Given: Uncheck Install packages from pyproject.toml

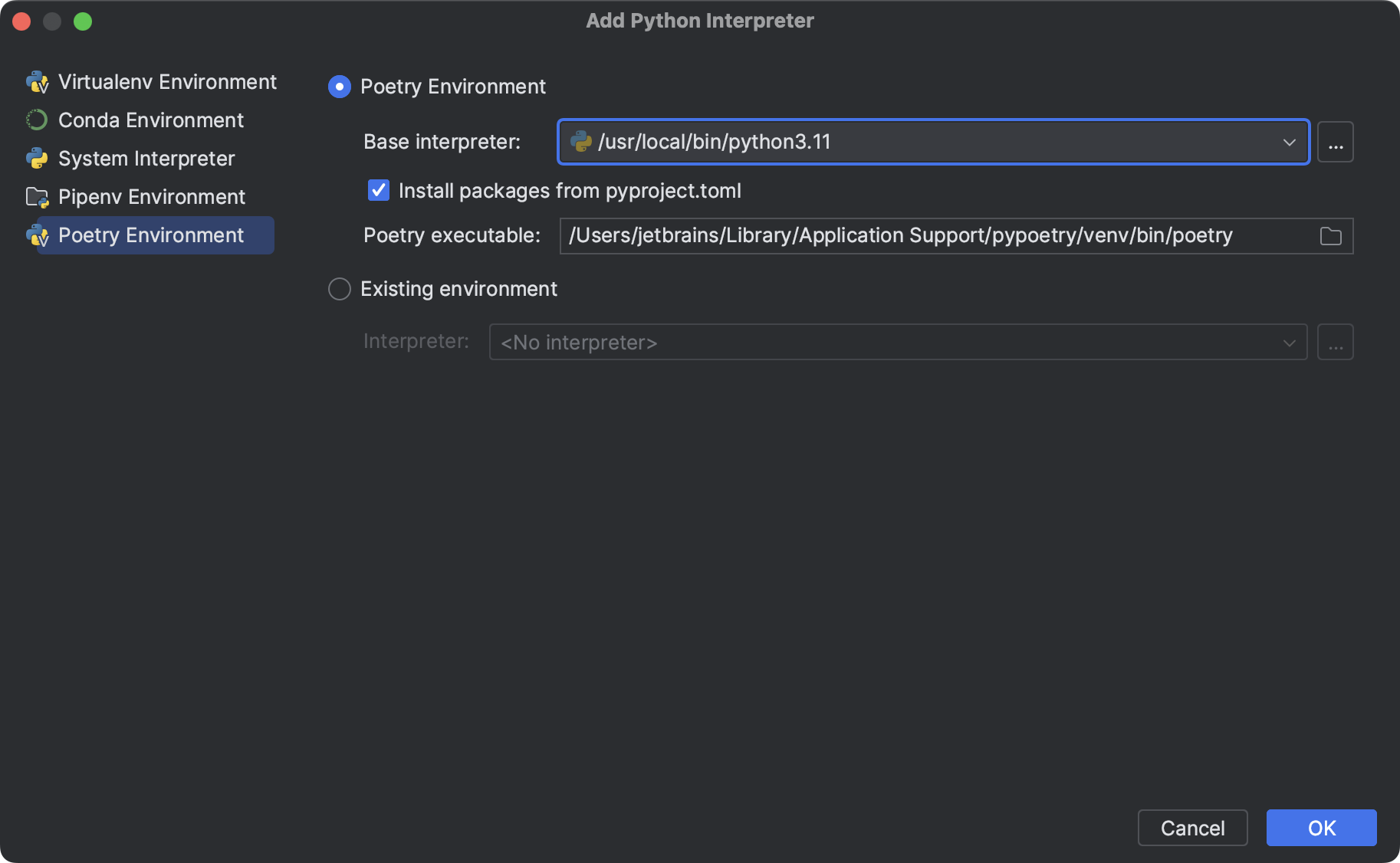Looking at the screenshot, I should [x=378, y=190].
